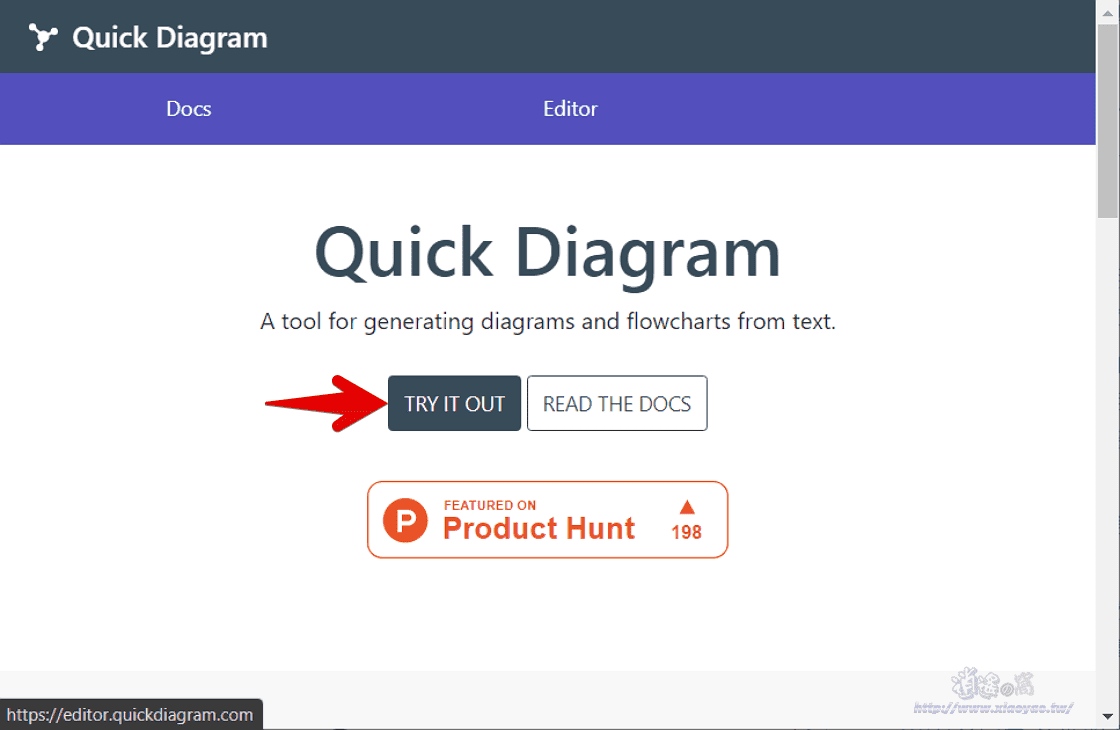
Task: Click the FEATURED ON label in badge
Action: [x=489, y=505]
